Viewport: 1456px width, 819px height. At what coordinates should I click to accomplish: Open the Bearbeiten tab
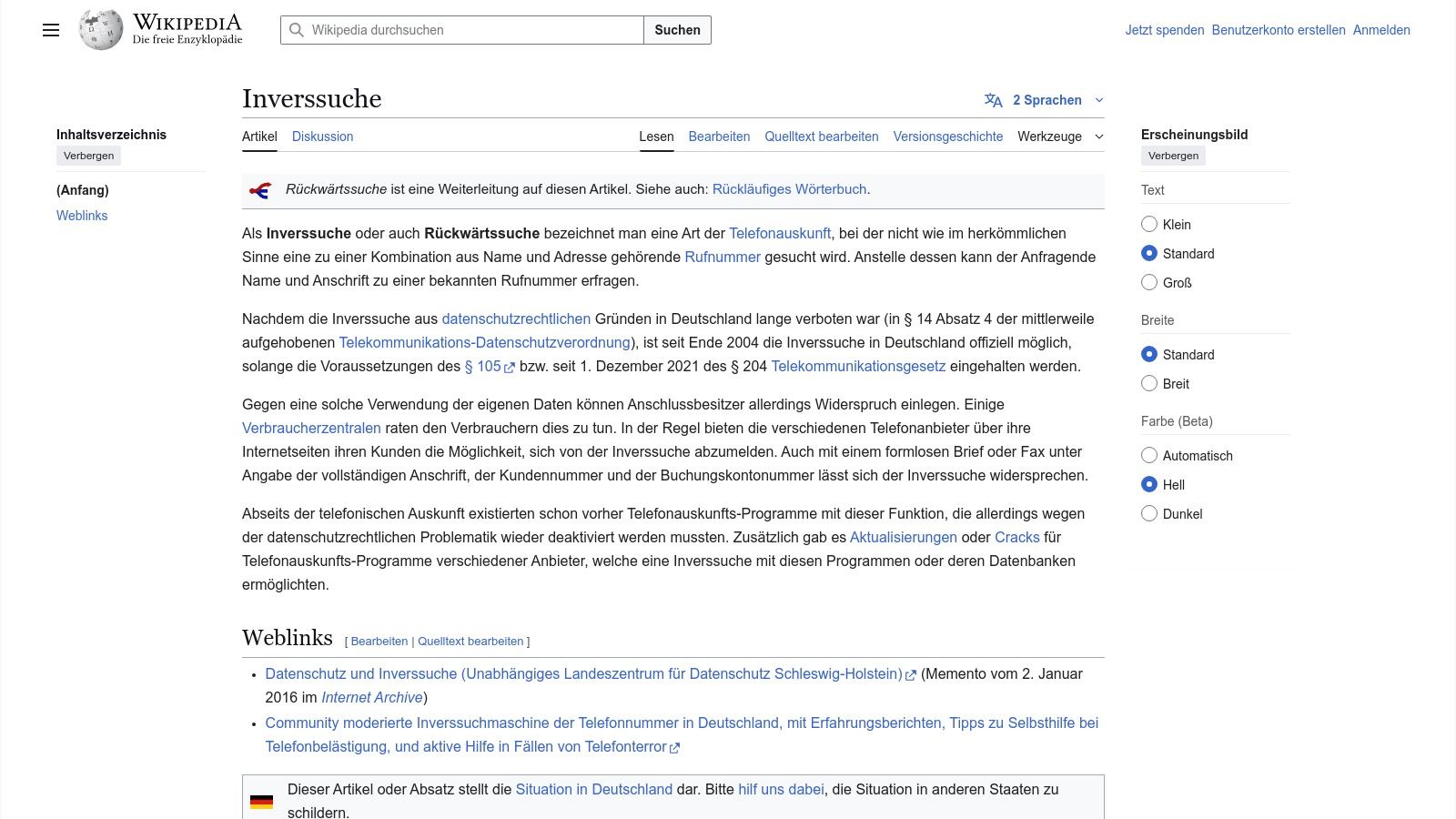pyautogui.click(x=719, y=136)
